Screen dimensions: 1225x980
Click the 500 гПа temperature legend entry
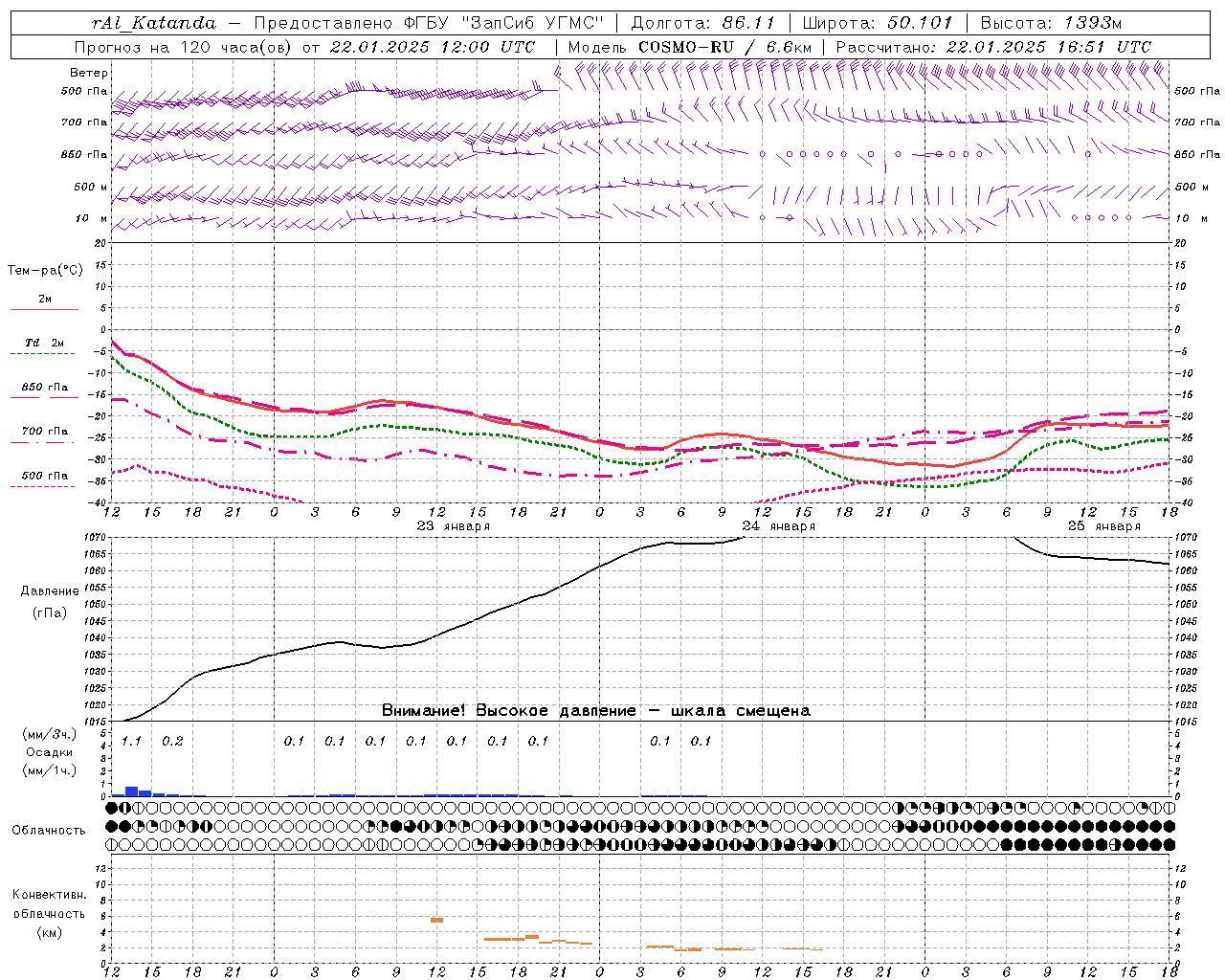point(45,476)
